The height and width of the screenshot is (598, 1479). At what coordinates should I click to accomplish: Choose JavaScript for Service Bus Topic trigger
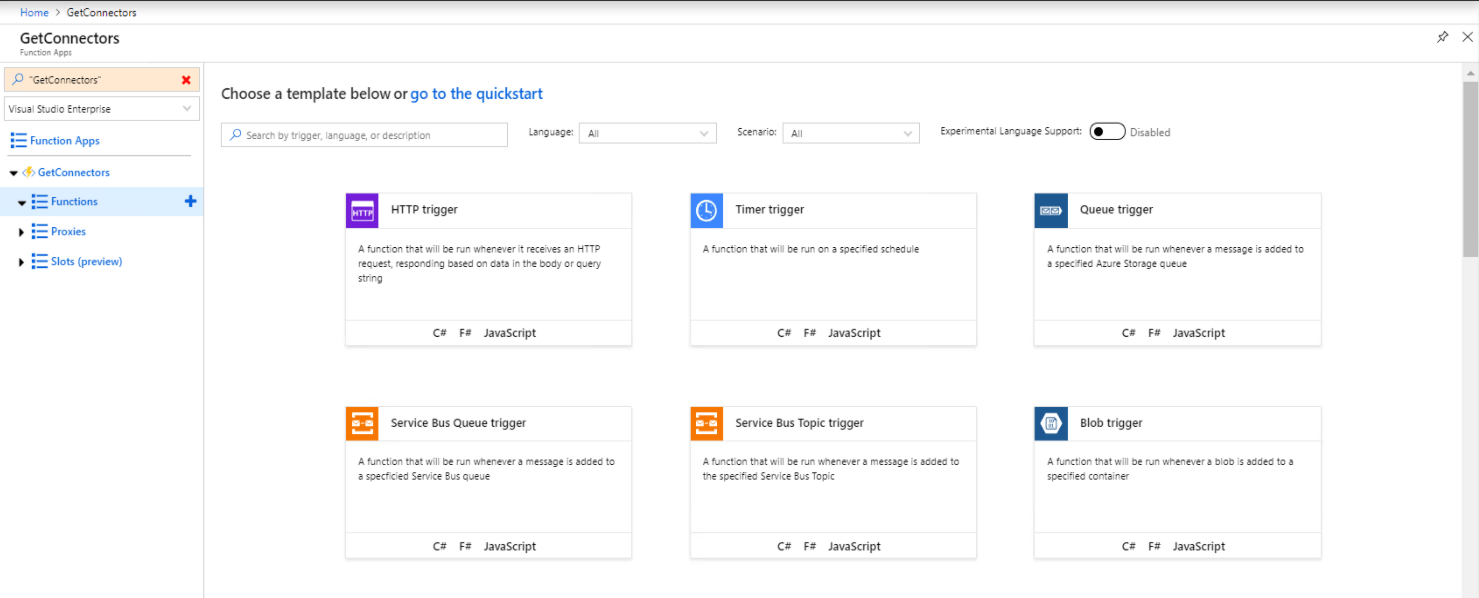854,546
